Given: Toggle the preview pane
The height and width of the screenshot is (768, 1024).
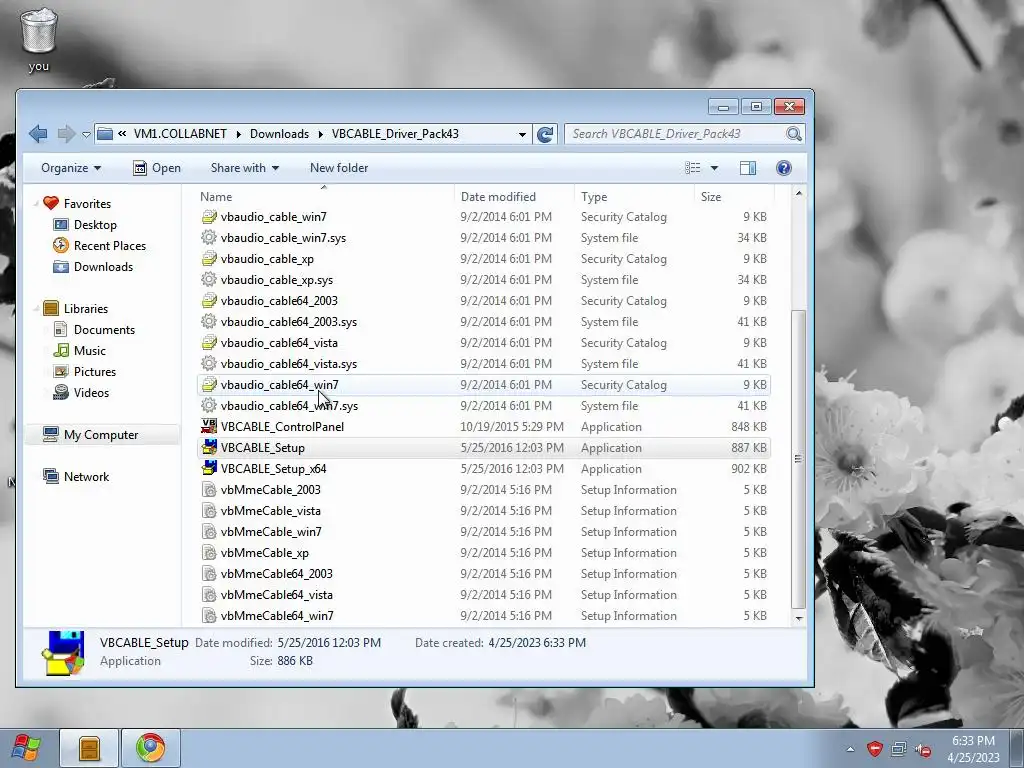Looking at the screenshot, I should pyautogui.click(x=748, y=168).
